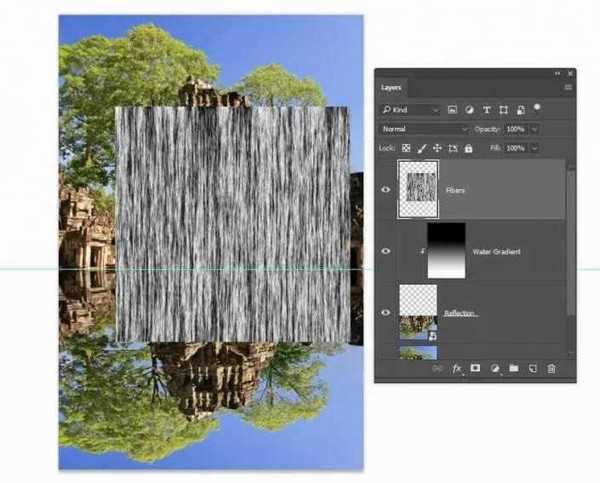Add a layer style with fx icon

click(457, 368)
